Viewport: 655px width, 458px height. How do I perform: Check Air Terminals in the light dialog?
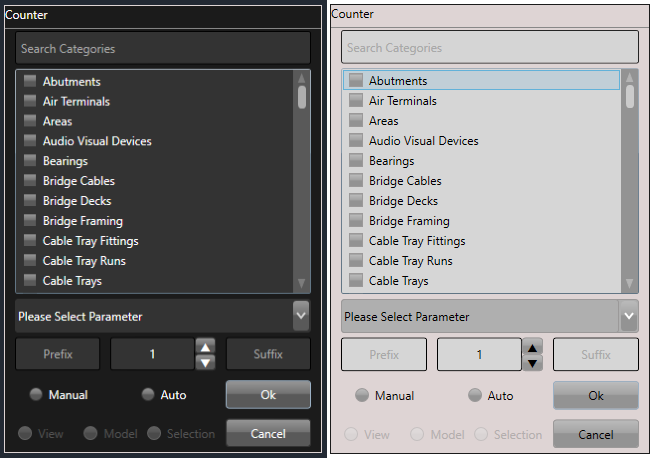(356, 101)
